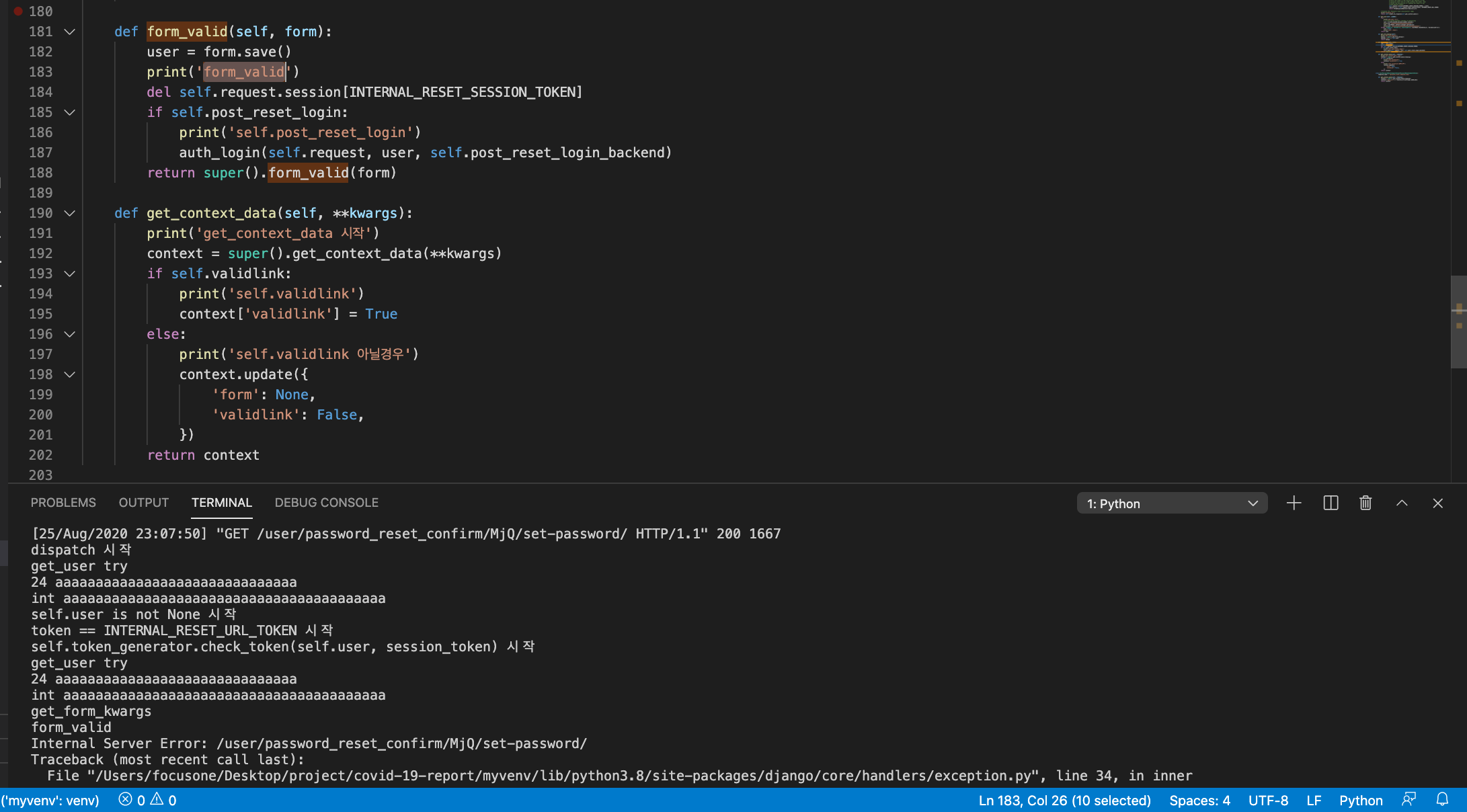Viewport: 1467px width, 812px height.
Task: Click the Spaces: 4 indentation setting
Action: point(1199,800)
